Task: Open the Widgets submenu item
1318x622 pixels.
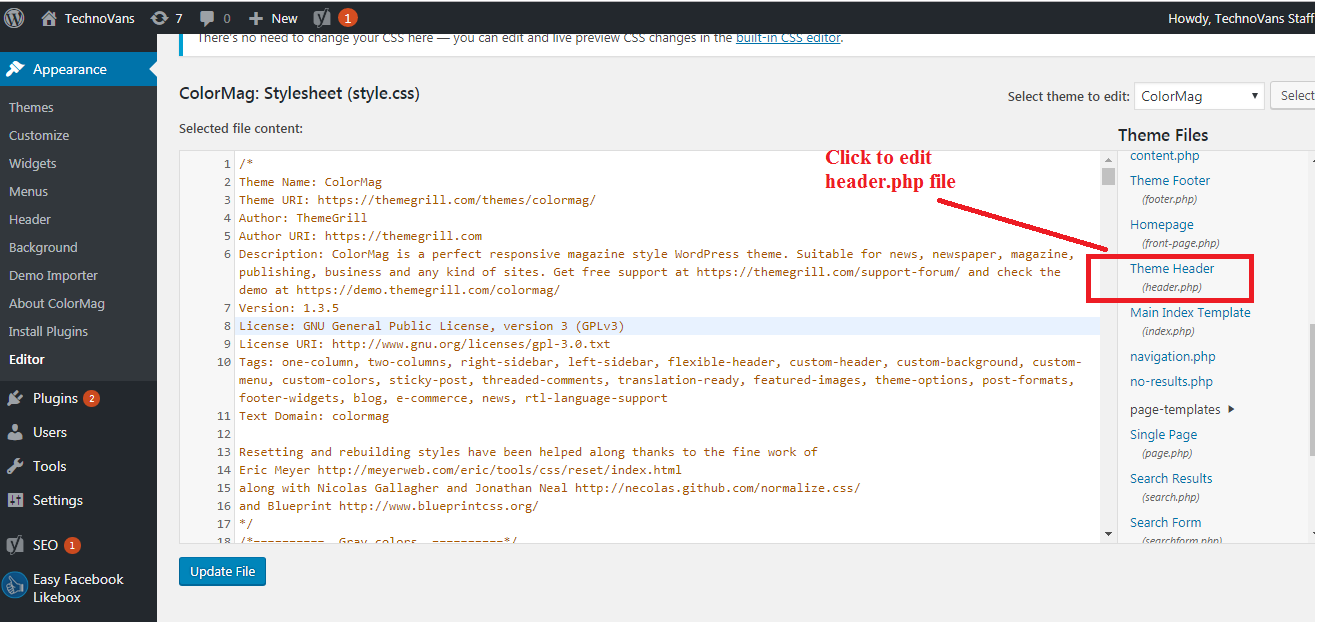Action: [33, 163]
